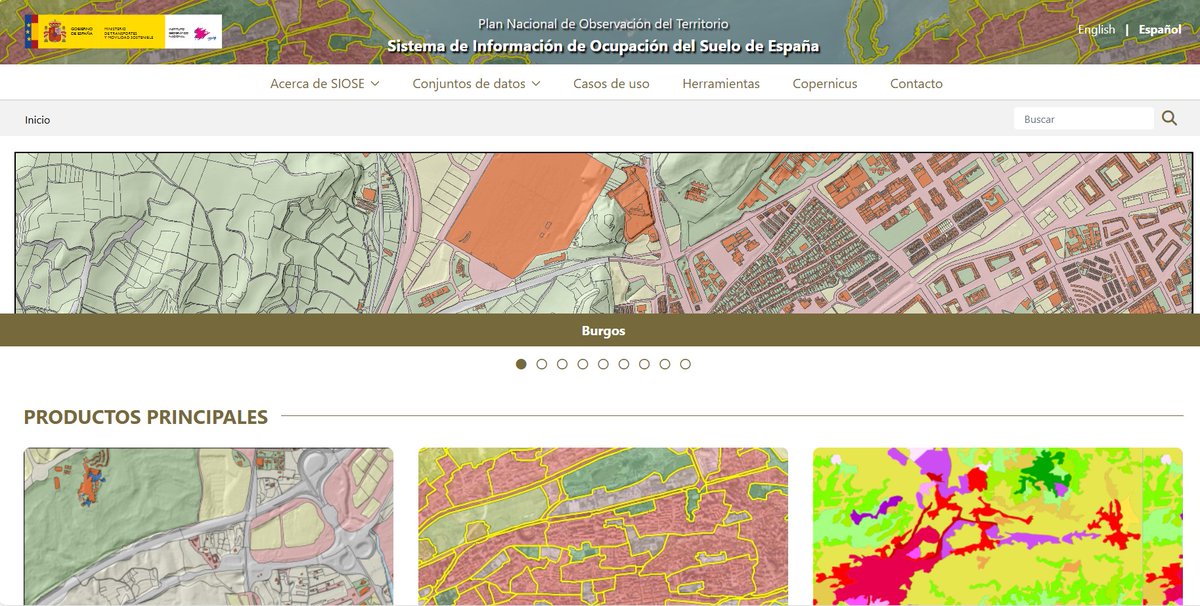
Task: Open the Copernicus menu item
Action: [x=825, y=84]
